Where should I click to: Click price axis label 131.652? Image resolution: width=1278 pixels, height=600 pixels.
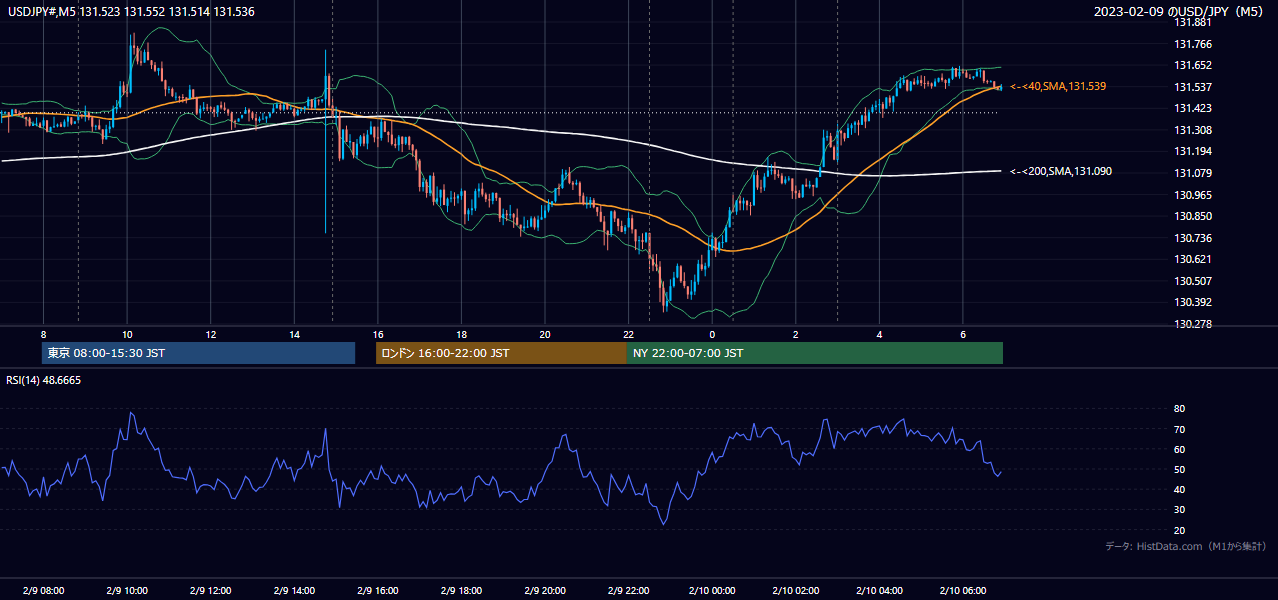[x=1193, y=65]
